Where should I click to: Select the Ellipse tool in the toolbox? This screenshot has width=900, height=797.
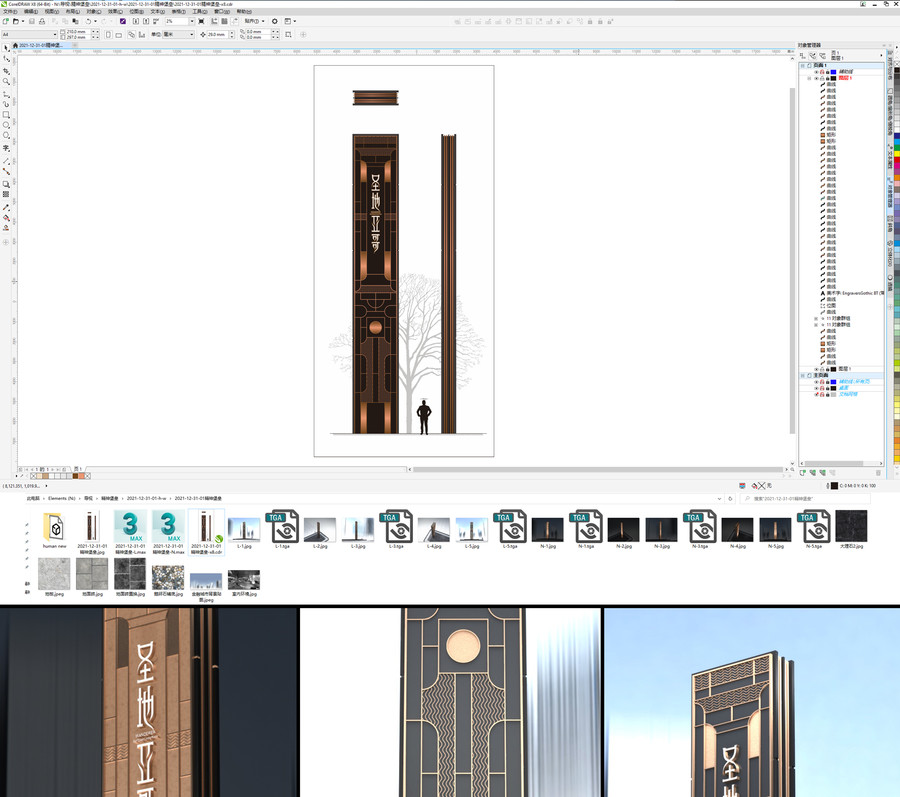[6, 125]
